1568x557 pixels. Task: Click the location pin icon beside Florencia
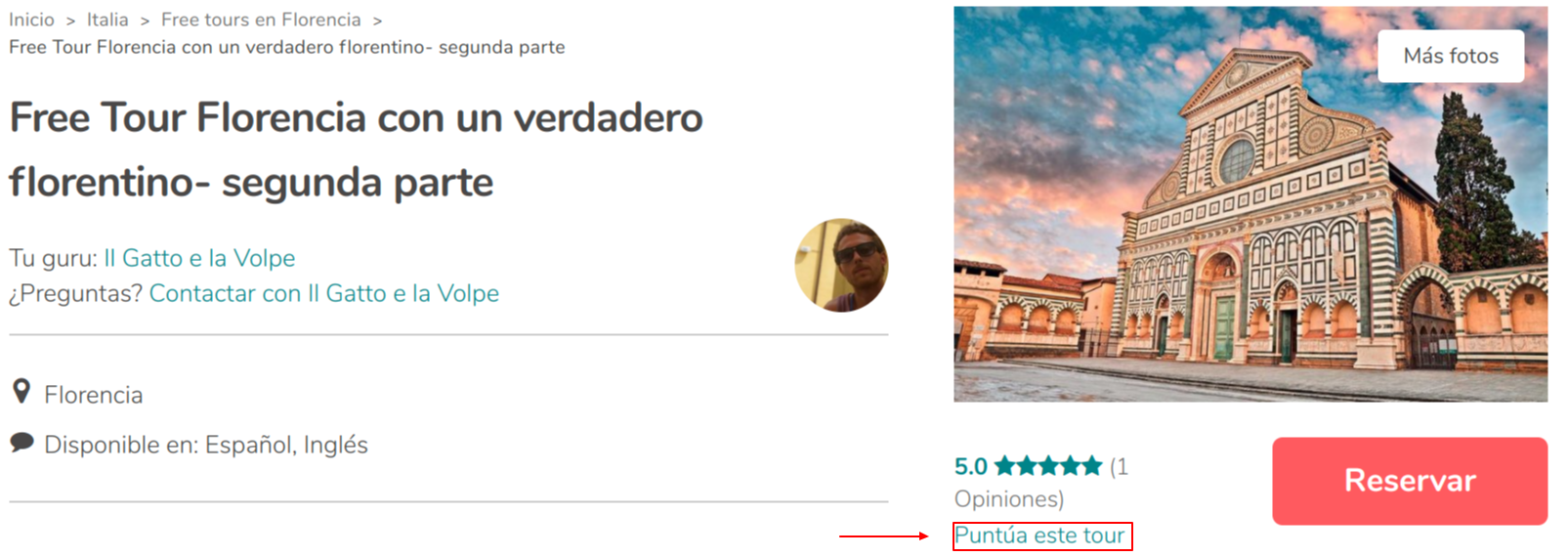pos(21,392)
